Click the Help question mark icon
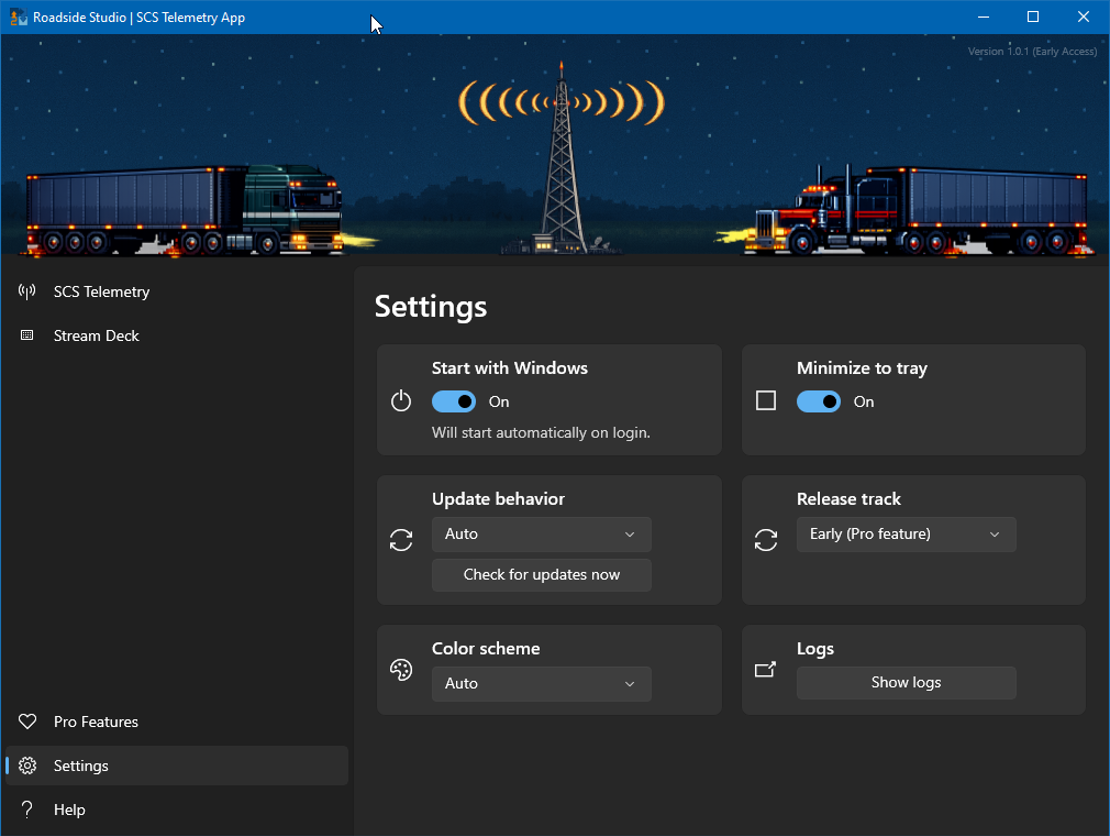This screenshot has height=836, width=1110. point(27,810)
